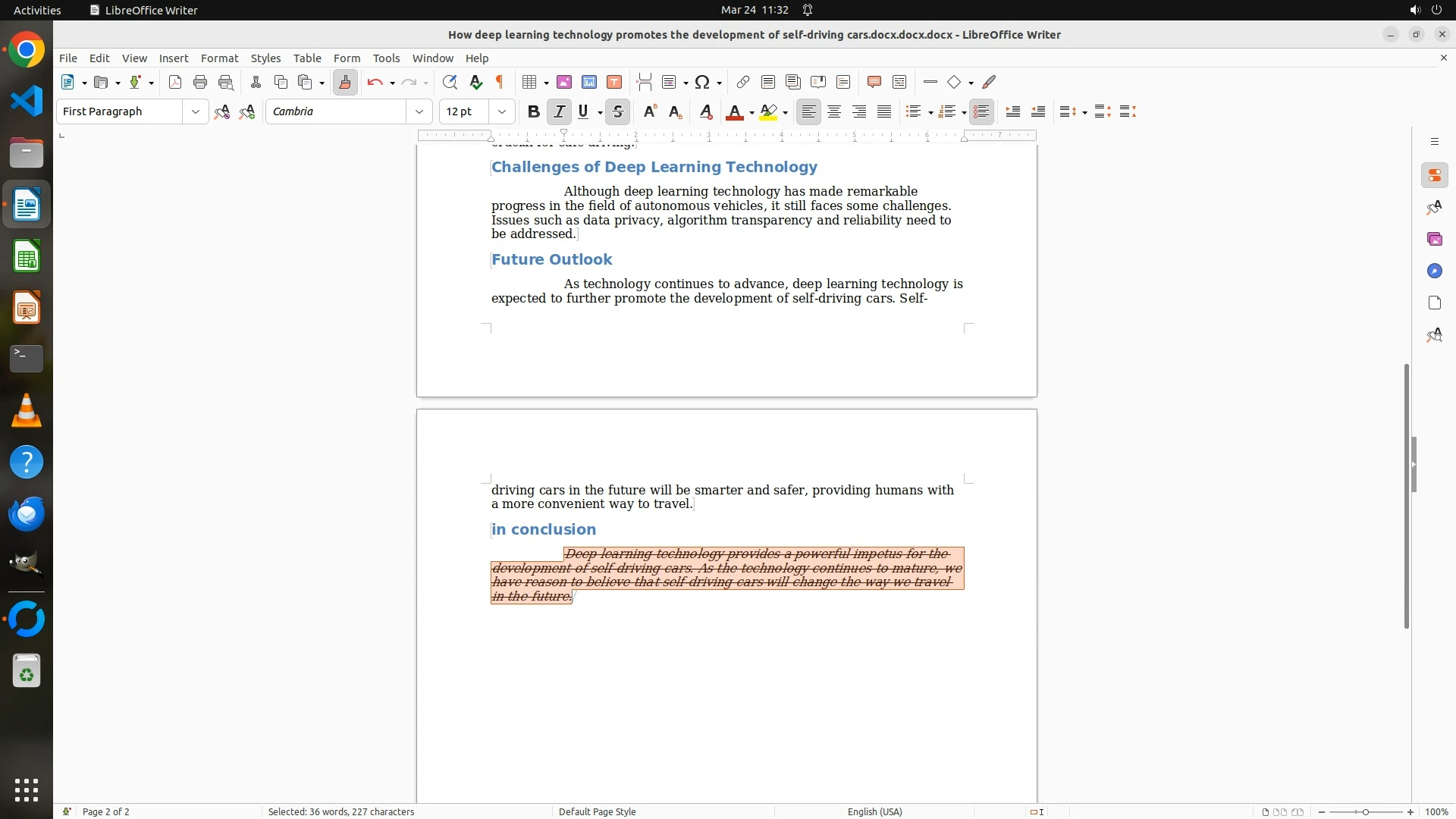Toggle Strikethrough formatting button
Viewport: 1456px width, 819px height.
618,112
